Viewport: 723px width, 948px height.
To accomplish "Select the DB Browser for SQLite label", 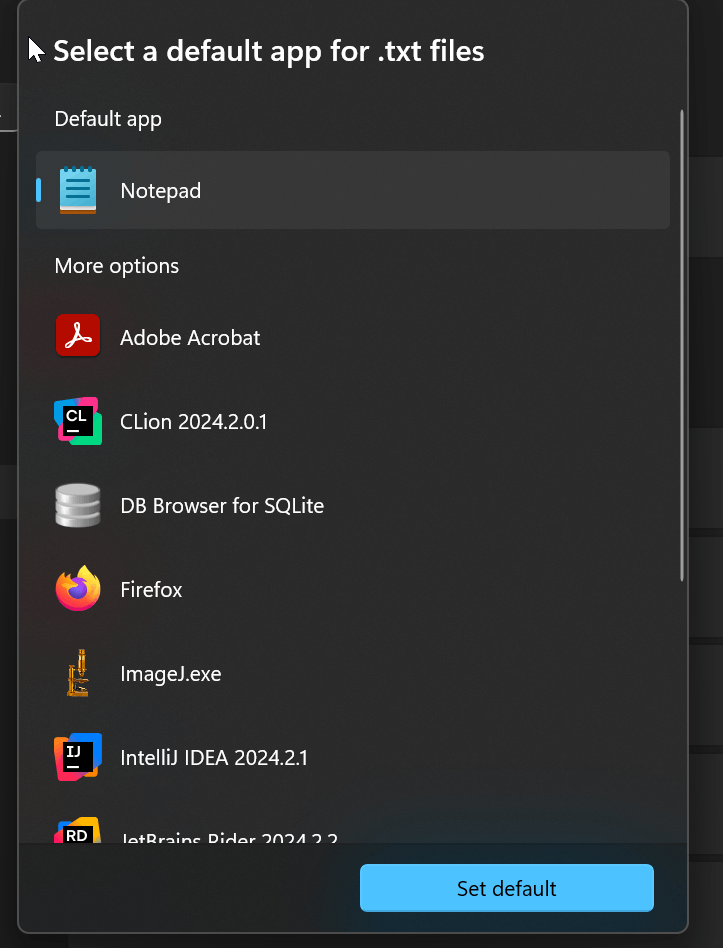I will (x=222, y=505).
